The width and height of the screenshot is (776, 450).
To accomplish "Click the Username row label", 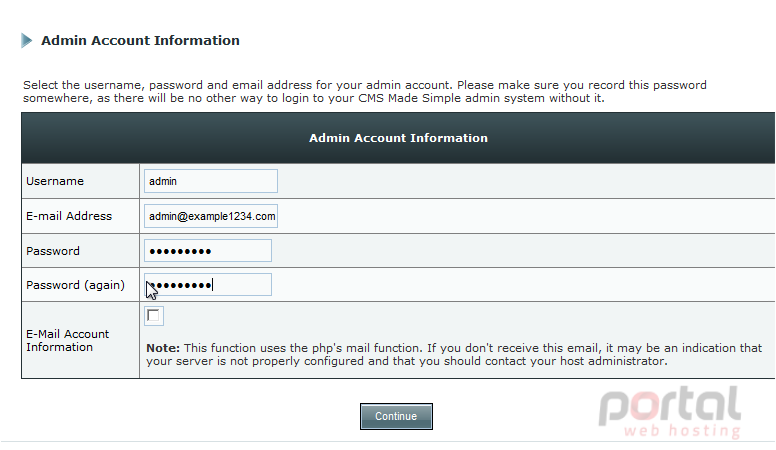I will coord(55,181).
